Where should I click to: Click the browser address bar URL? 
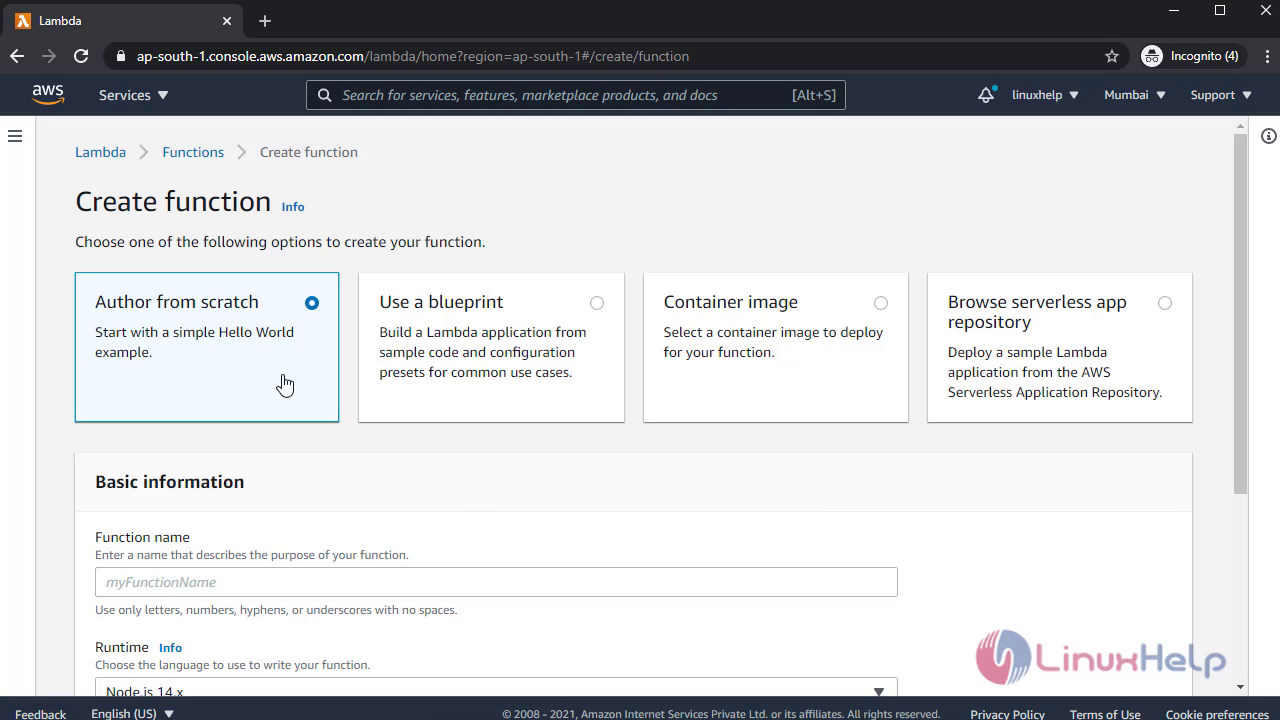(x=413, y=56)
